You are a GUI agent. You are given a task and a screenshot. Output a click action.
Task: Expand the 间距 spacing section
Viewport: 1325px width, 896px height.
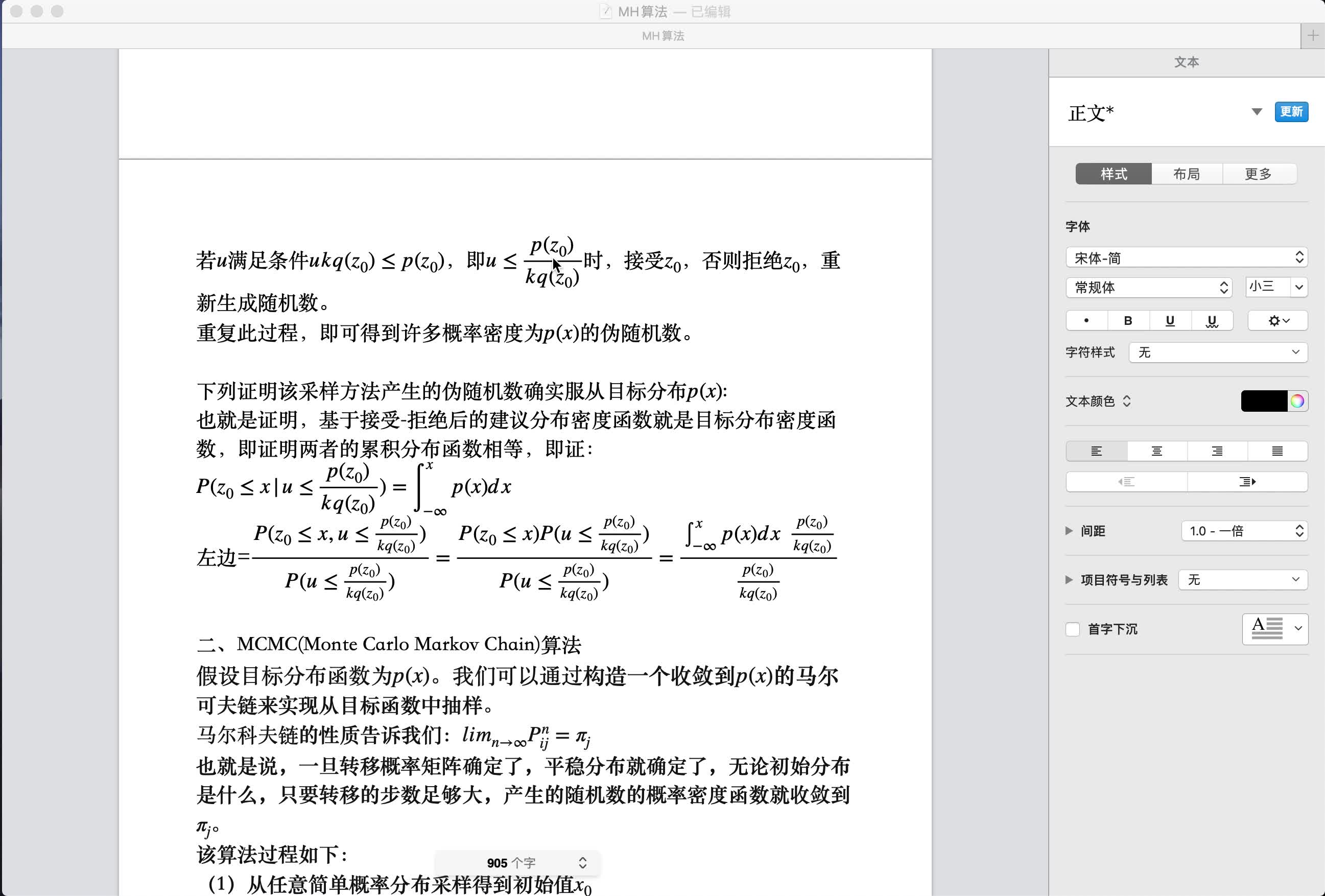click(x=1069, y=531)
